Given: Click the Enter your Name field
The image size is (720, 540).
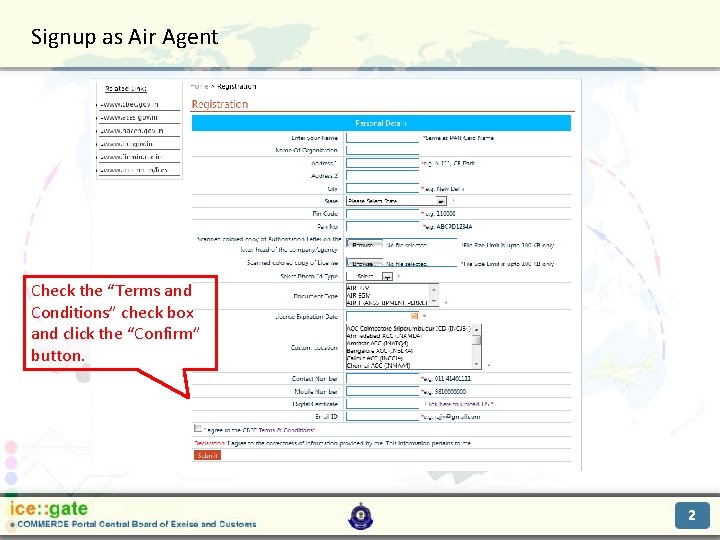Looking at the screenshot, I should (382, 138).
